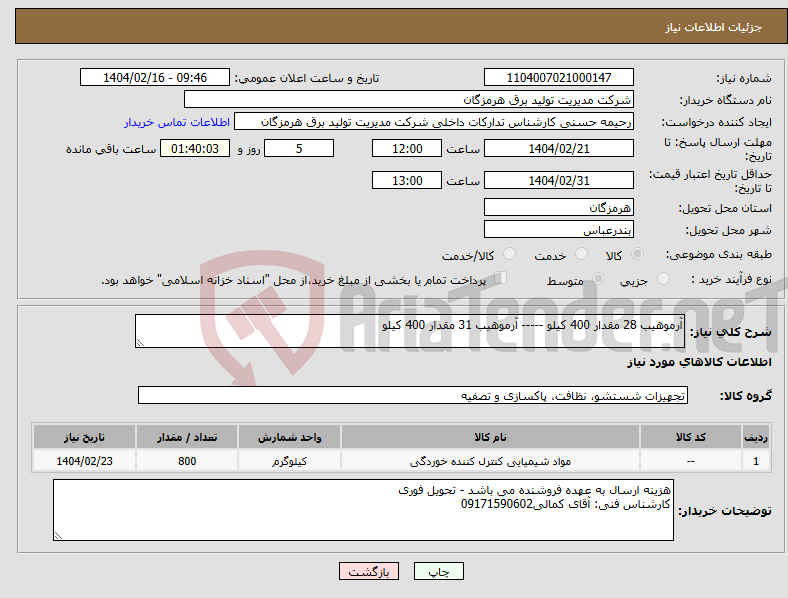Select the متوسط purchase type radio

598,279
